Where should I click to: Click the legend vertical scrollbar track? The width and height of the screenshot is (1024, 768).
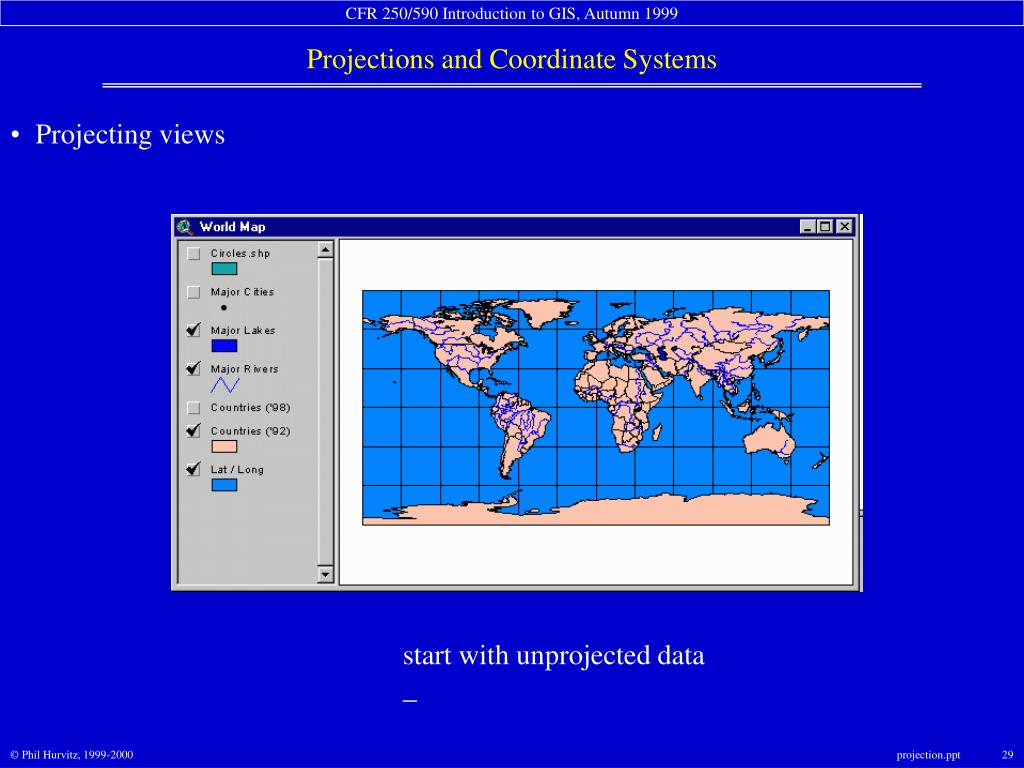tap(325, 411)
